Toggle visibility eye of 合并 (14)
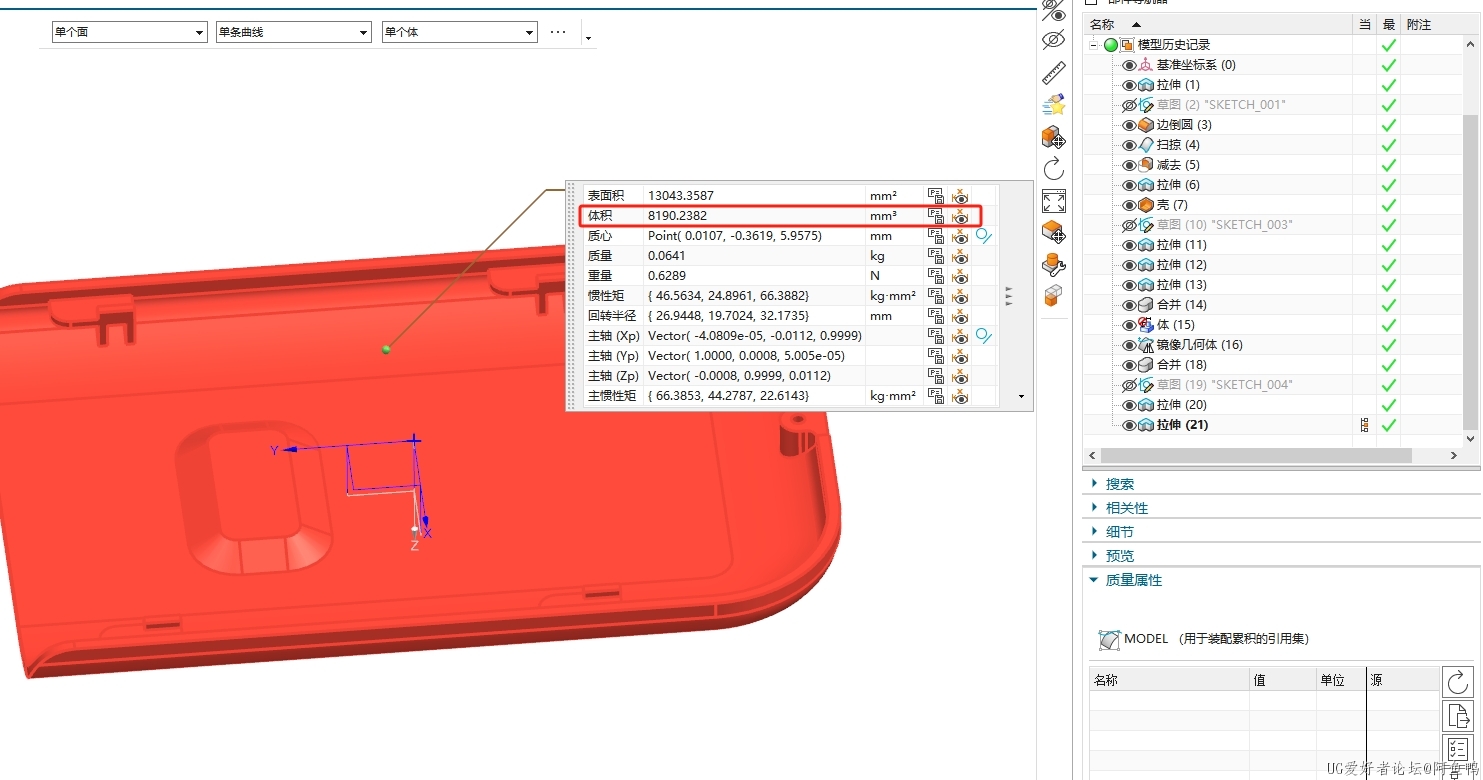The image size is (1483, 780). [1129, 305]
